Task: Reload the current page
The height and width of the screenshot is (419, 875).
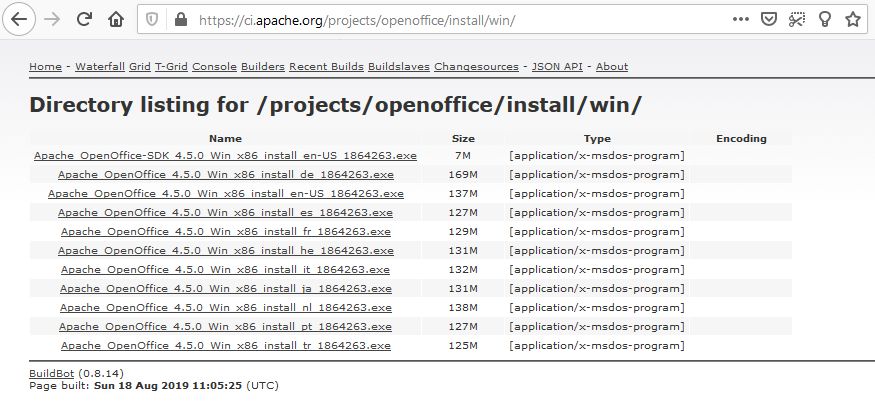Action: (84, 19)
